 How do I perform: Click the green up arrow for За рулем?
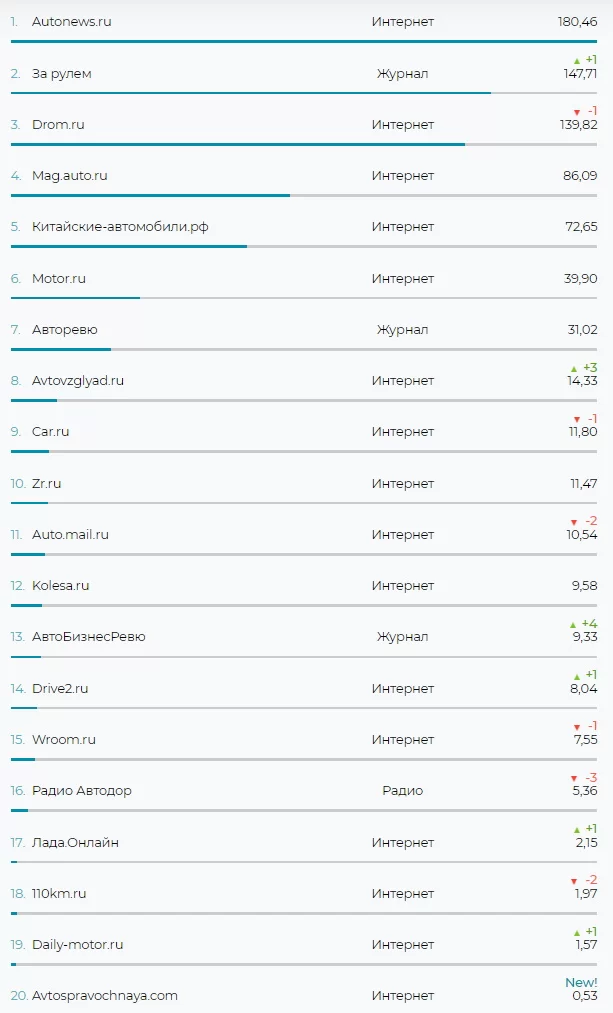576,61
